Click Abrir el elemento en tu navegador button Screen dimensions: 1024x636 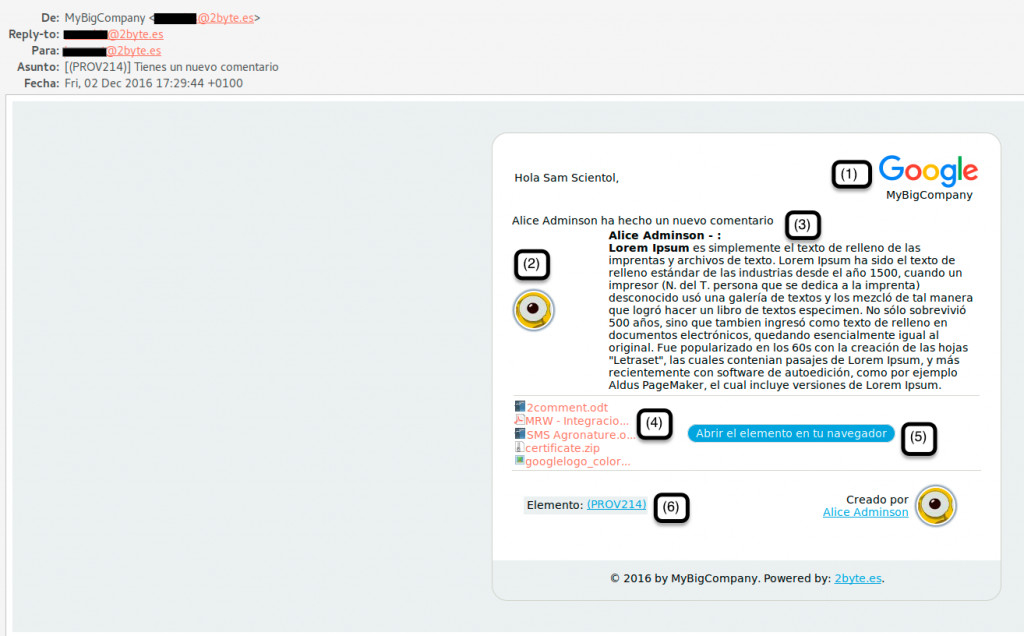tap(791, 434)
